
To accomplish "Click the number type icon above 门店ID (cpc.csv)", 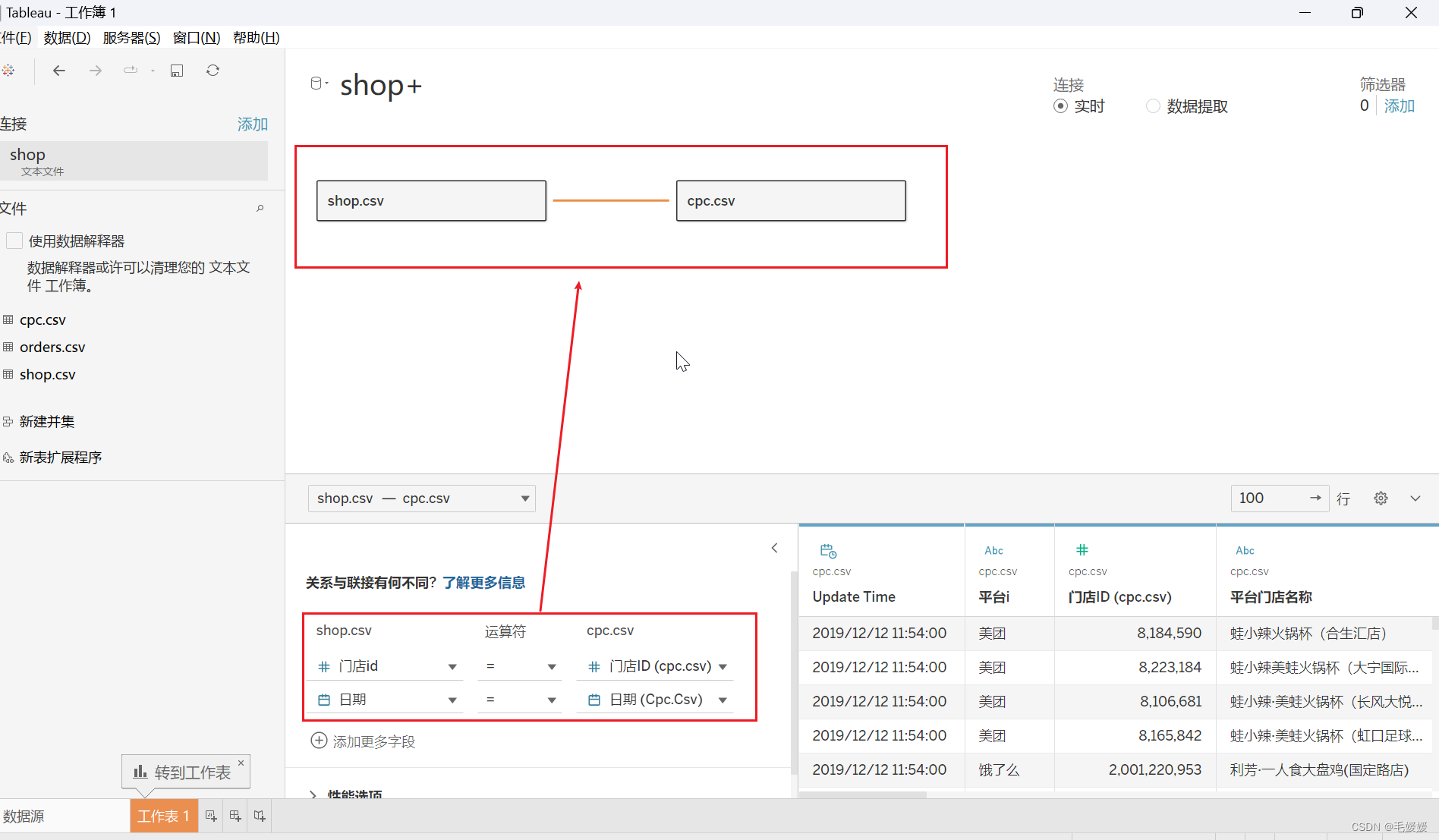I will click(x=1082, y=550).
